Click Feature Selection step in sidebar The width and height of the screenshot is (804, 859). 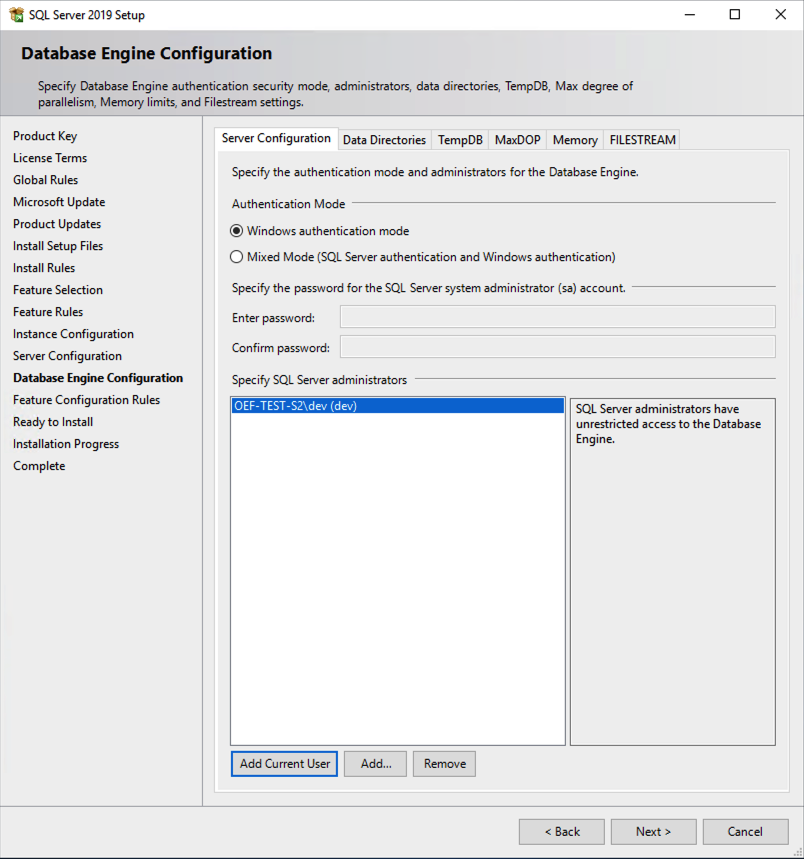pyautogui.click(x=58, y=290)
